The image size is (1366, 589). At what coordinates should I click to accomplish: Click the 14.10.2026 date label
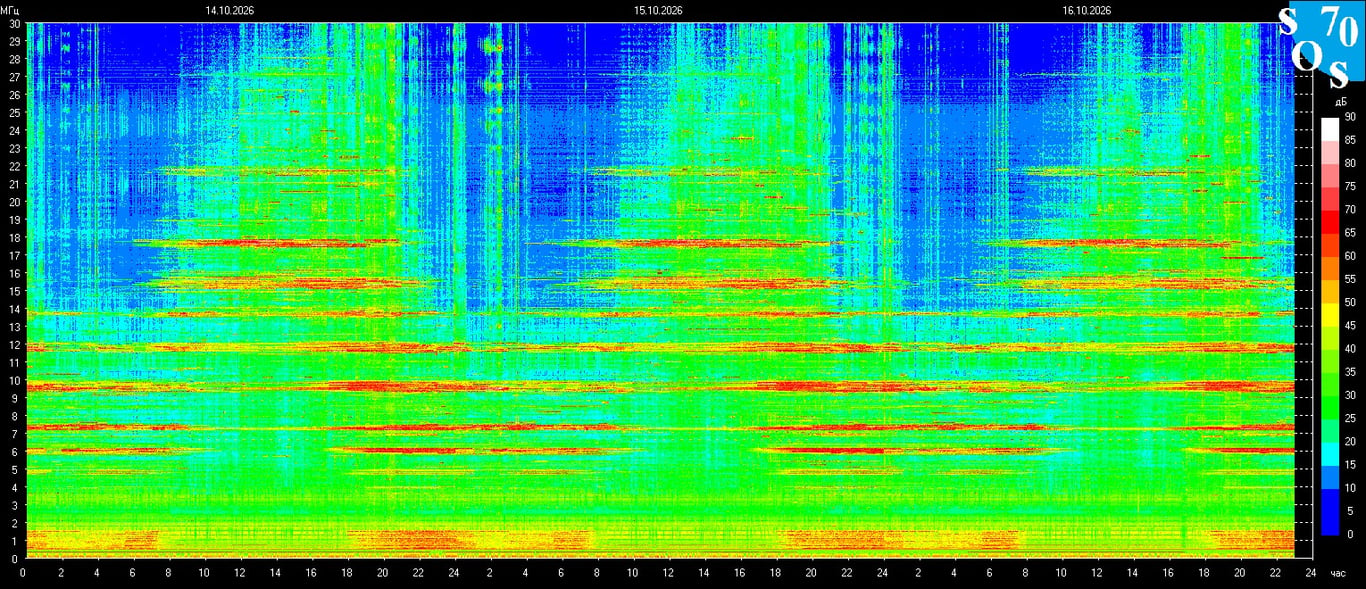(230, 10)
